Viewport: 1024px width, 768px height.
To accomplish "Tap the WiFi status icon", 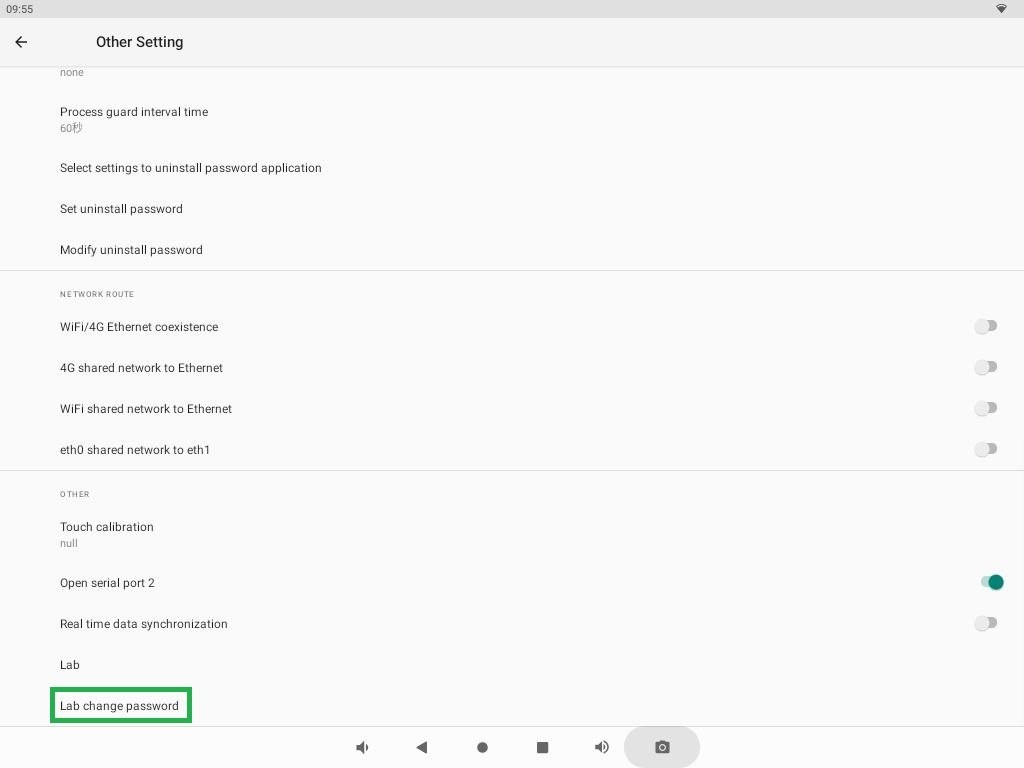I will pyautogui.click(x=1001, y=9).
